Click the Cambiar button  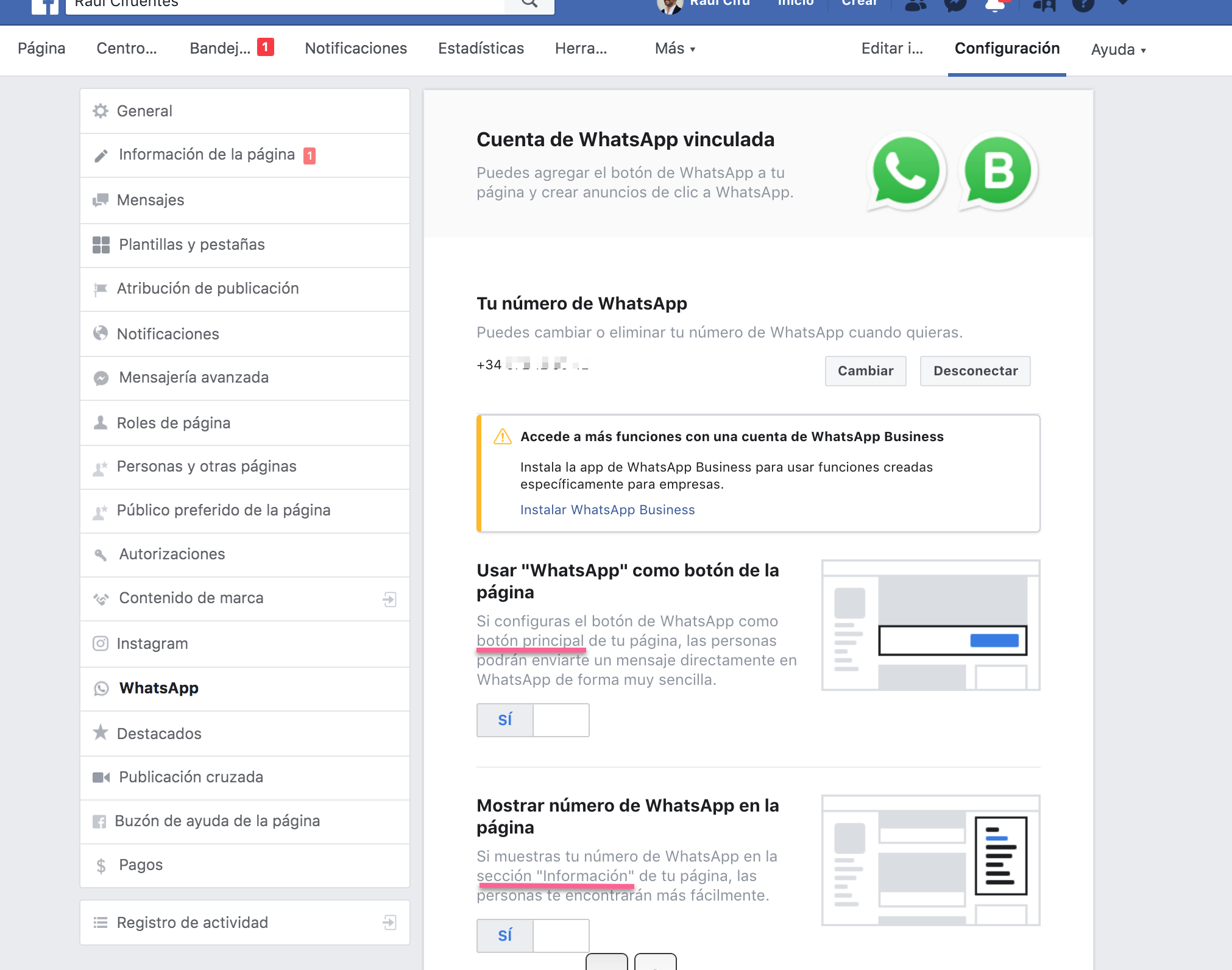pyautogui.click(x=865, y=371)
